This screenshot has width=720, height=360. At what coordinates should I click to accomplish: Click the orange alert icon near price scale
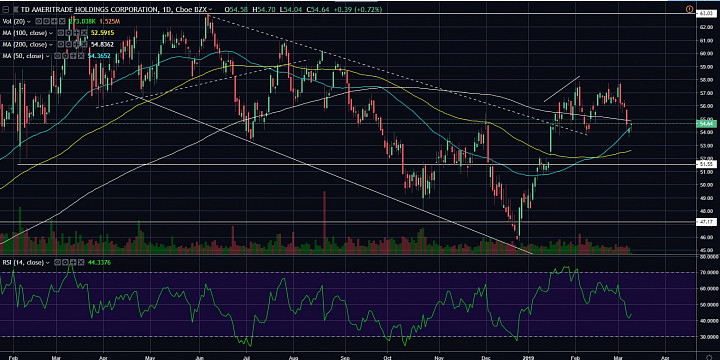click(689, 9)
